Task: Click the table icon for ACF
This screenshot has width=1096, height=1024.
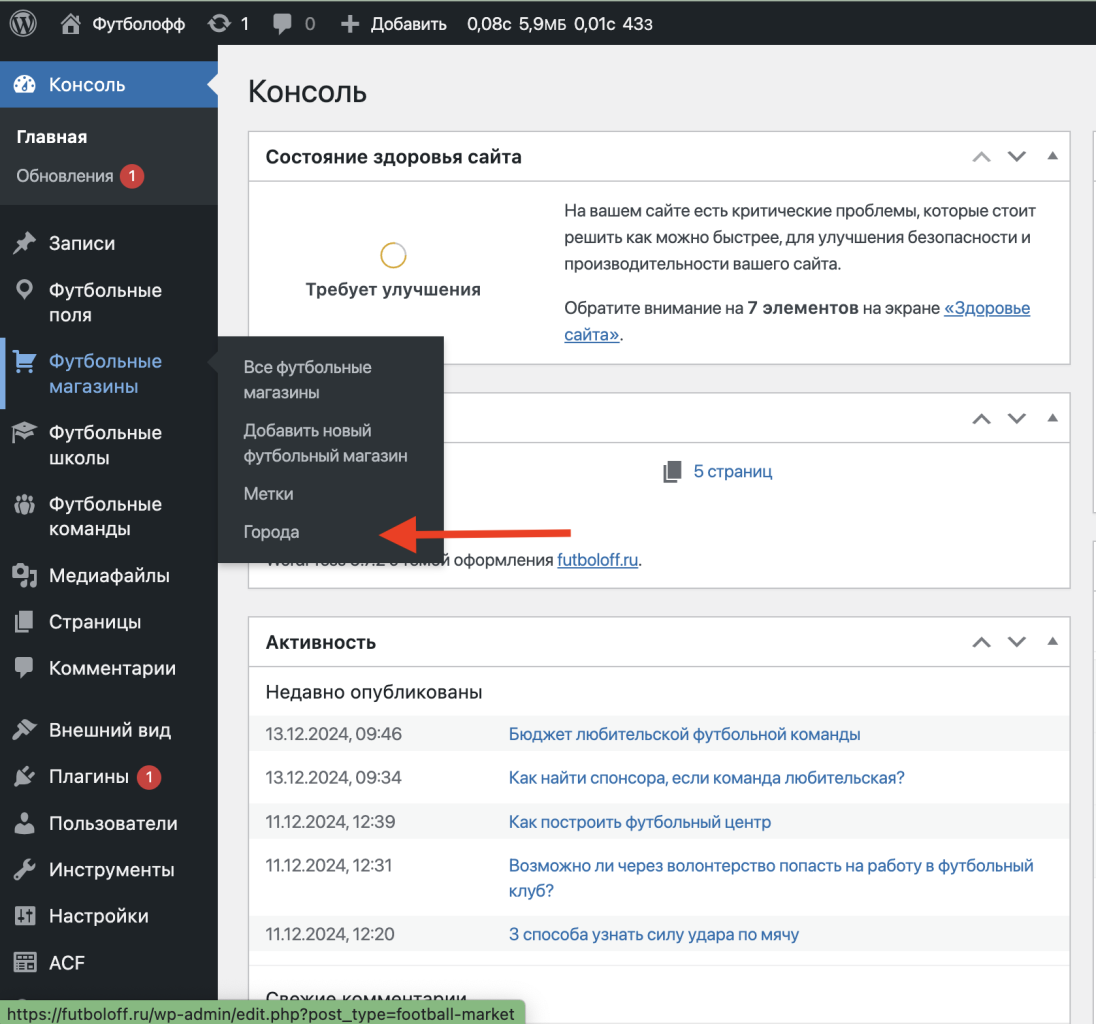Action: pos(24,962)
